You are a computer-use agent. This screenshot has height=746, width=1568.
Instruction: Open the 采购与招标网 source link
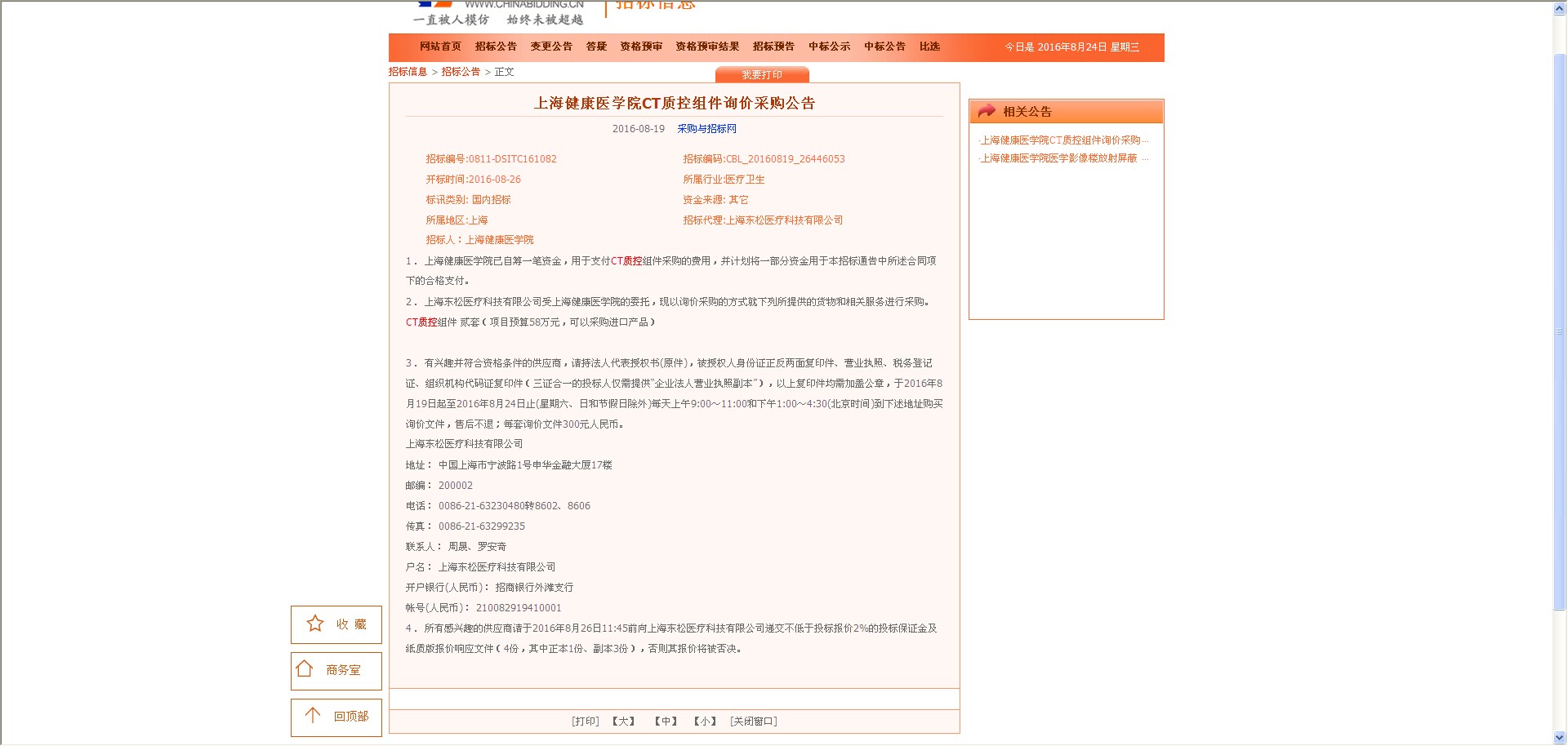pyautogui.click(x=706, y=129)
